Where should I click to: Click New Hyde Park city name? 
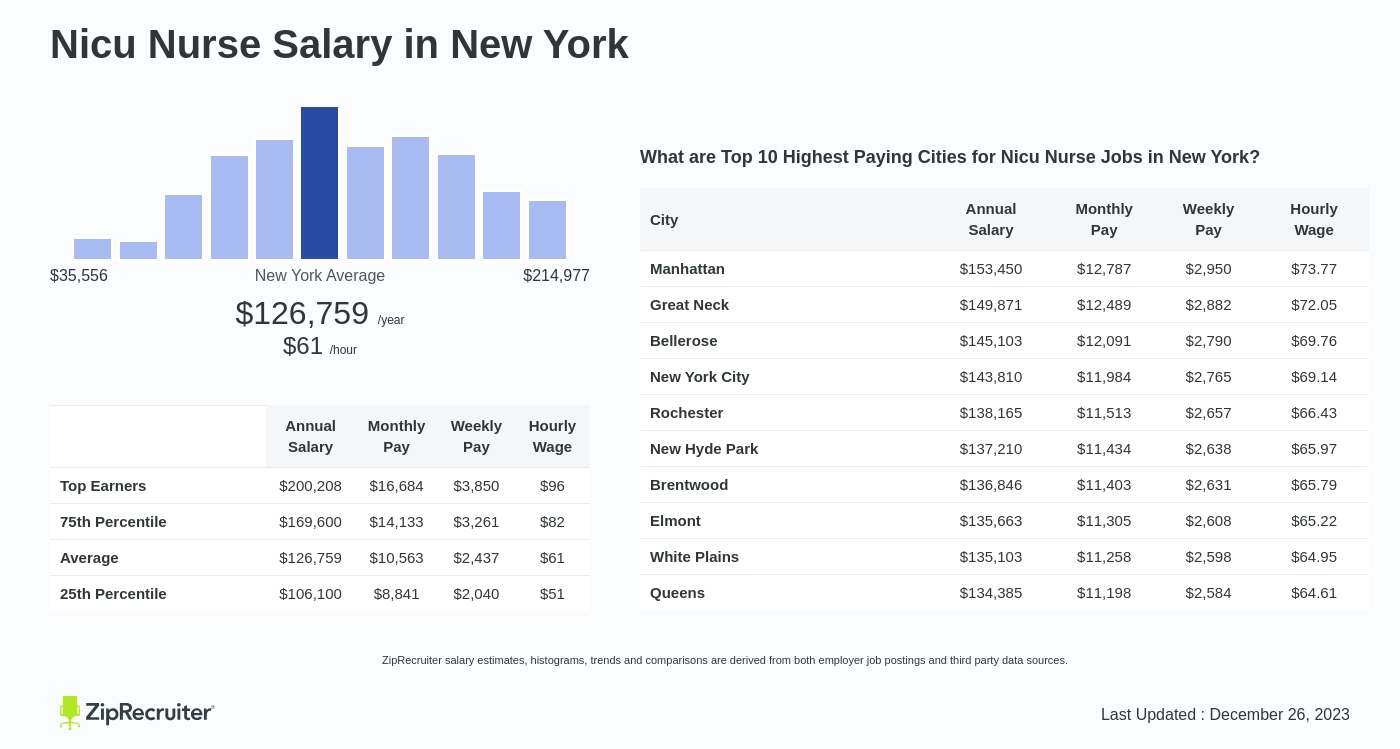[704, 448]
